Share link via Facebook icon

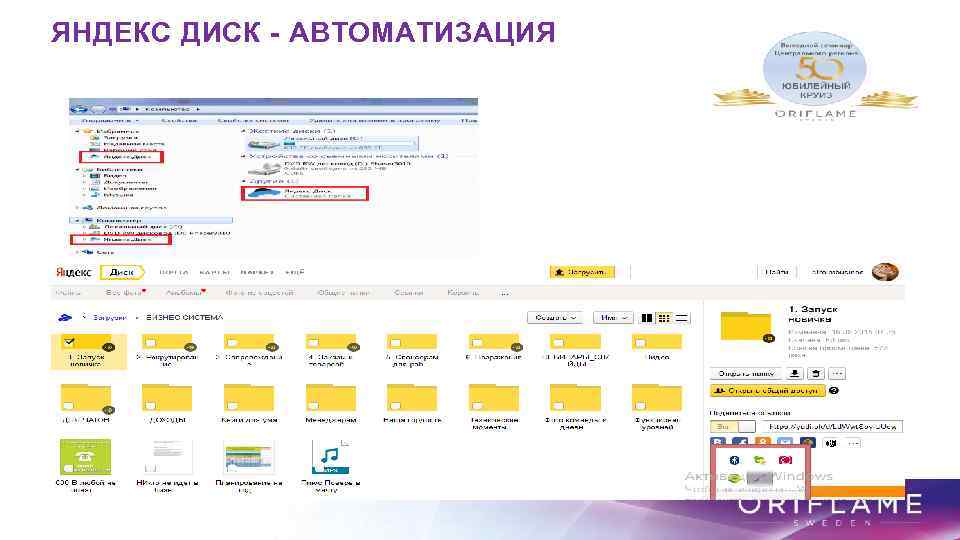point(740,443)
